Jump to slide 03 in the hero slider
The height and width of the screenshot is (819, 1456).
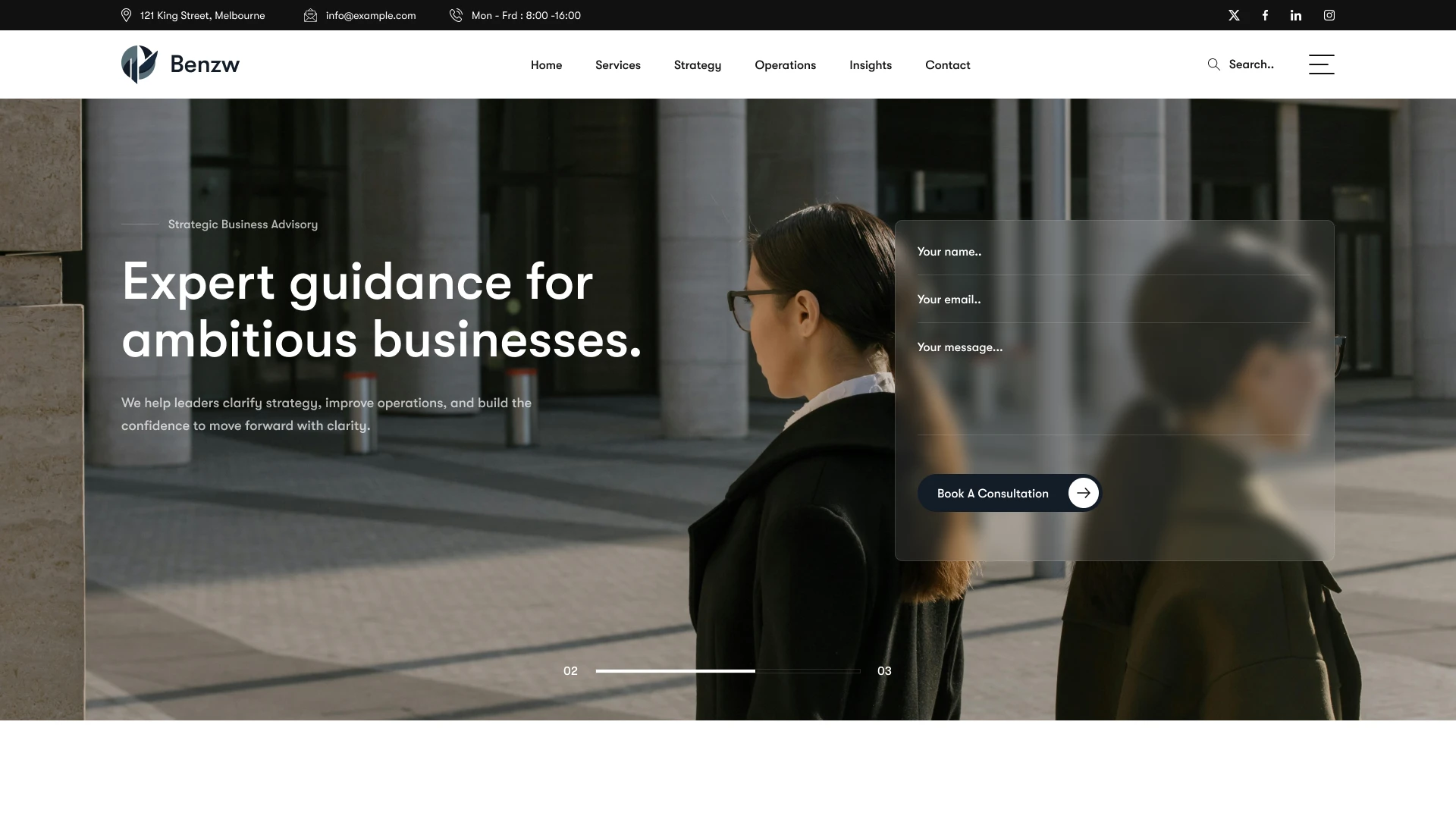pos(884,671)
